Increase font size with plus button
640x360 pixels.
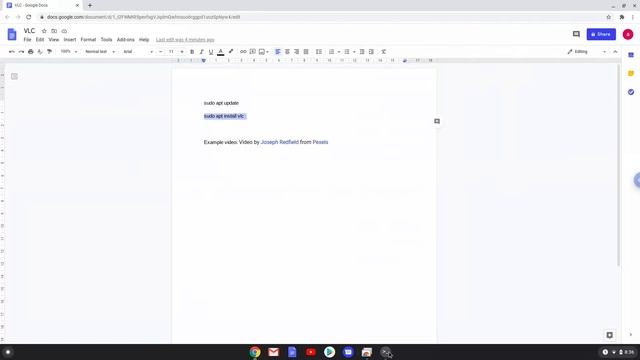click(x=182, y=52)
